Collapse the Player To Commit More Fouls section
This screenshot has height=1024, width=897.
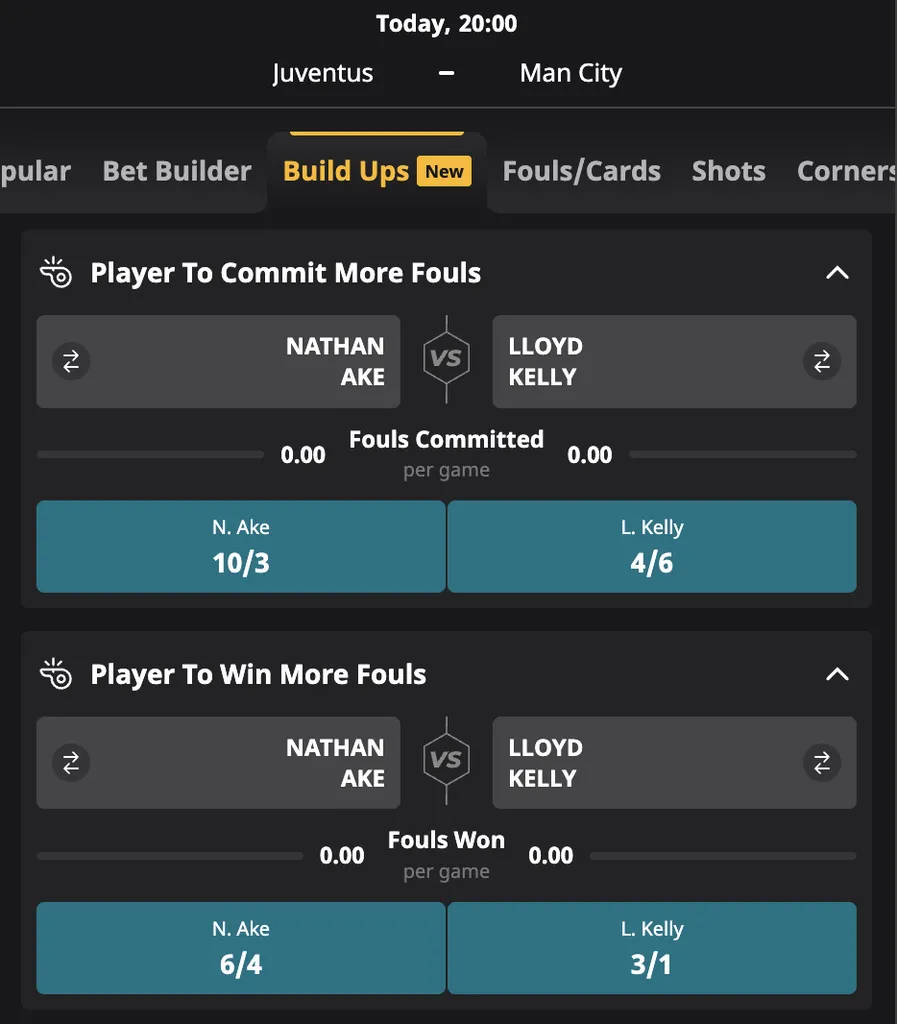837,272
